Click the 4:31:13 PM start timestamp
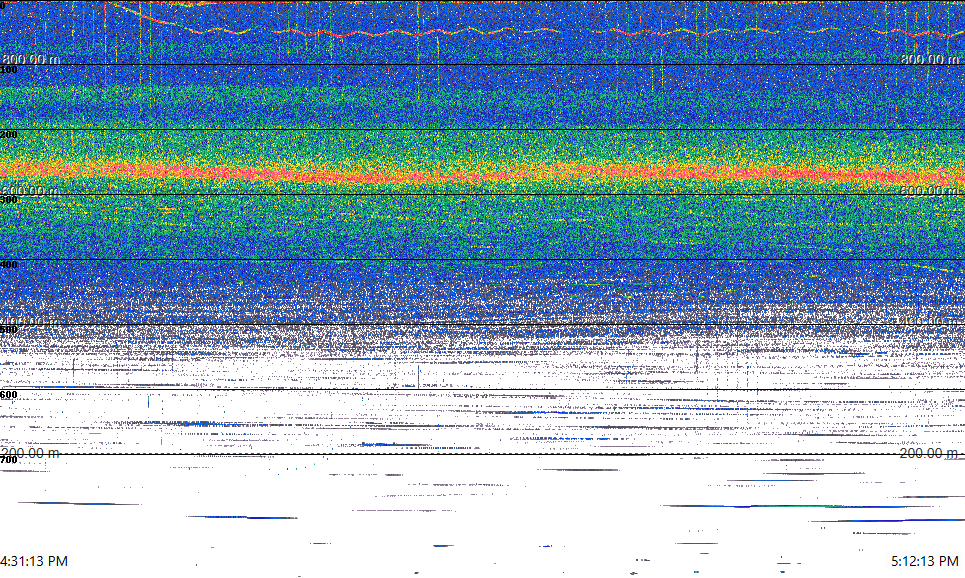965x578 pixels. pos(34,561)
